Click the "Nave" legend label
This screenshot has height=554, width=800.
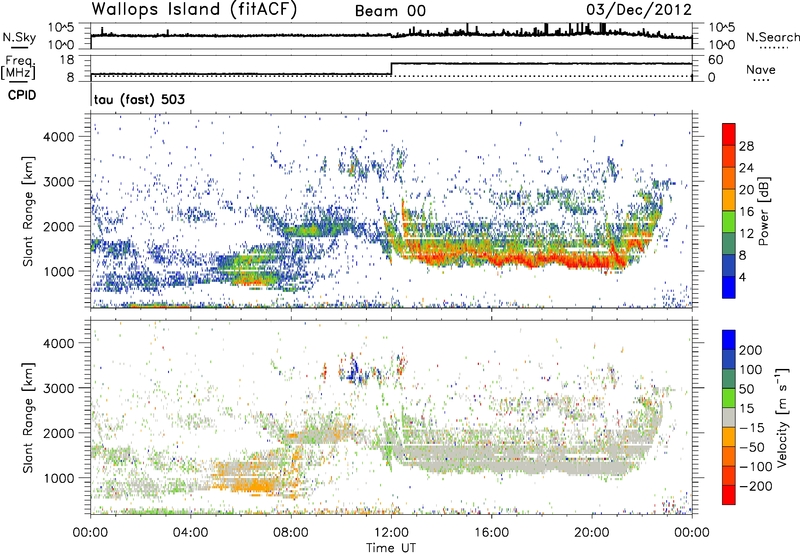(761, 69)
